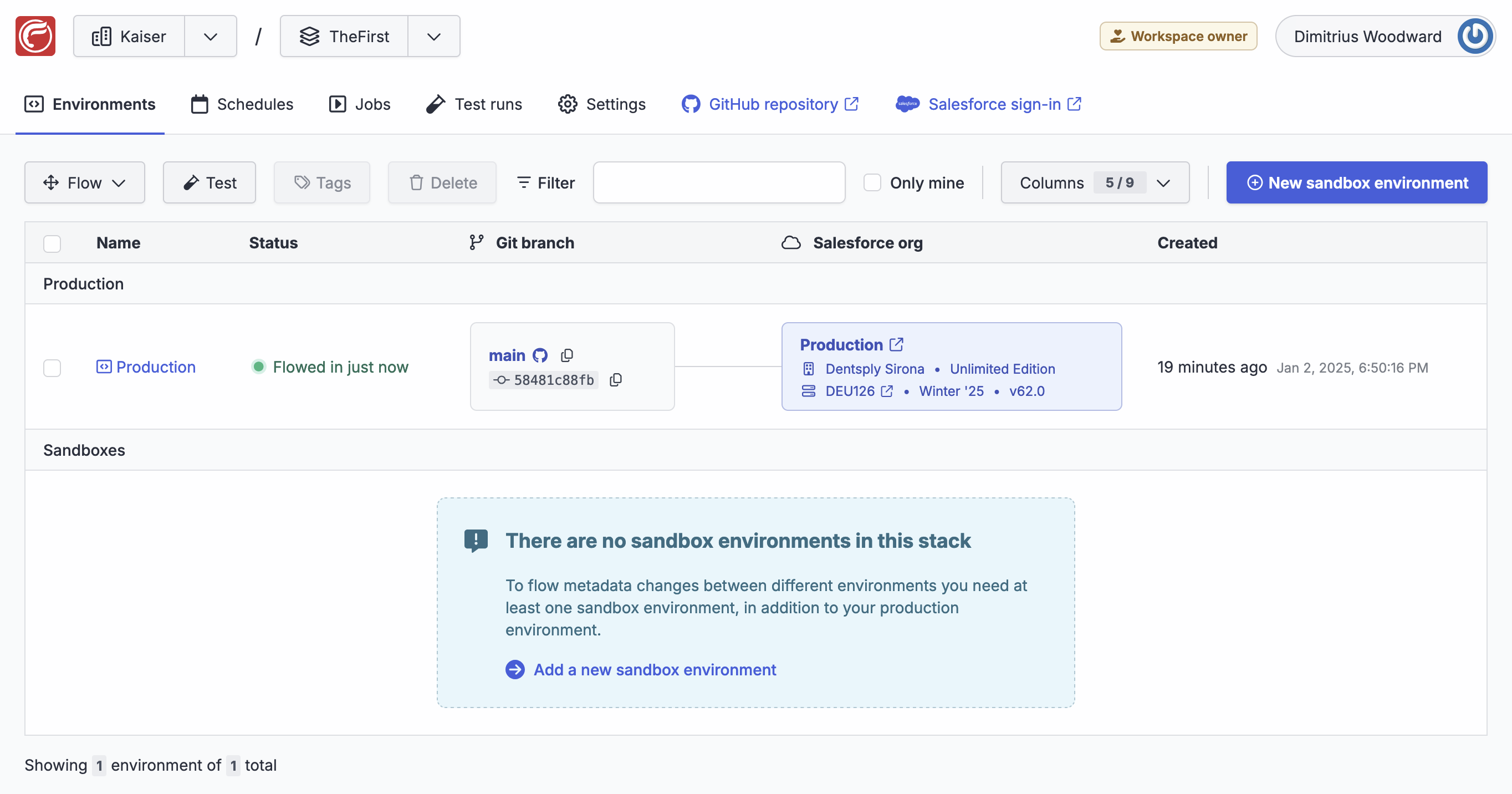Open the Production Salesforce org link
This screenshot has width=1512, height=794.
(841, 345)
